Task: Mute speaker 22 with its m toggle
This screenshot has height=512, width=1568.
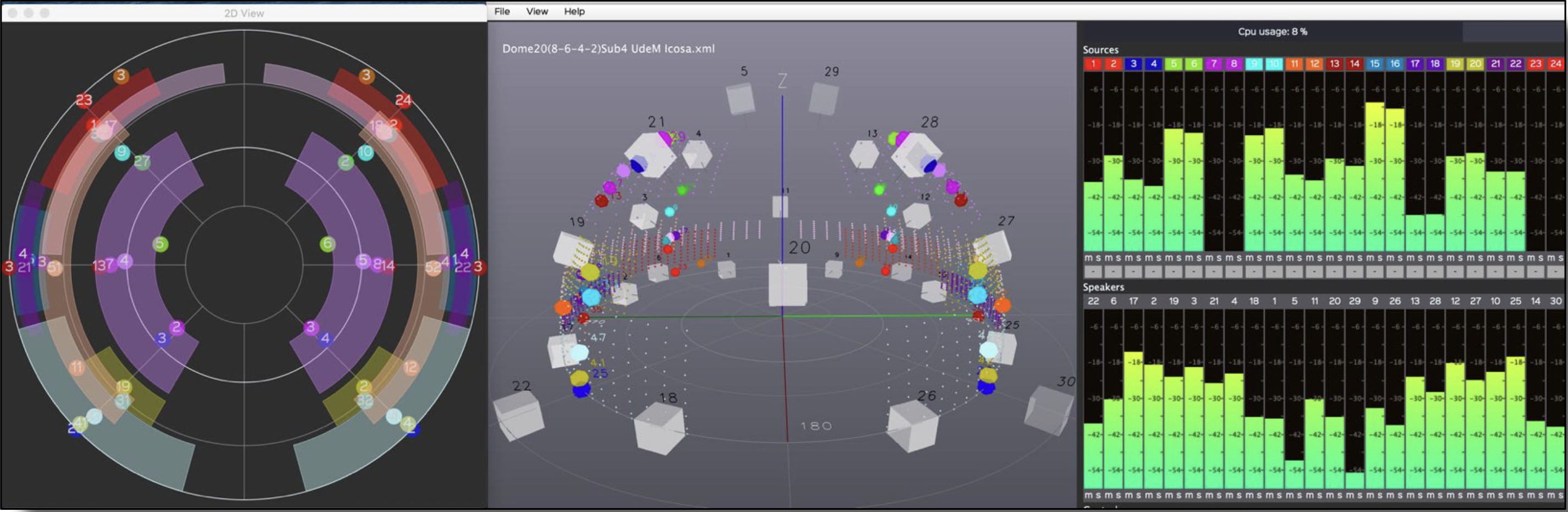Action: (1088, 495)
